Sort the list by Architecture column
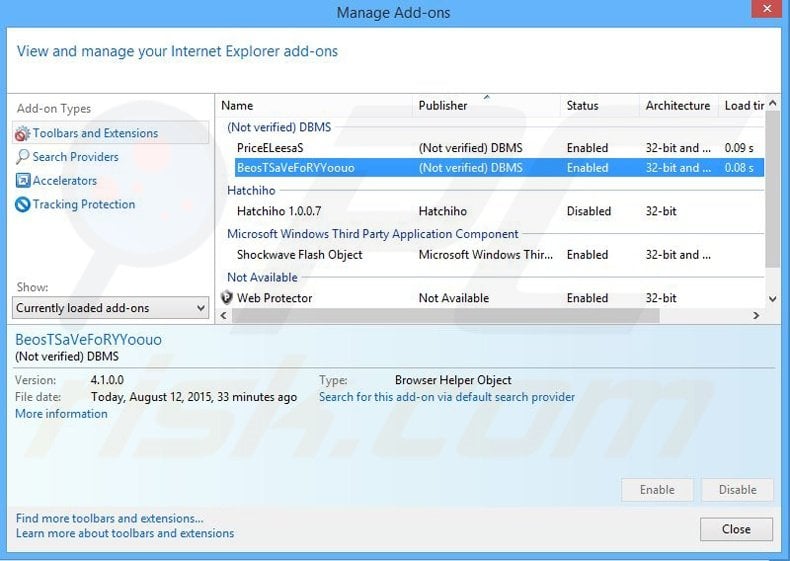 pos(678,106)
